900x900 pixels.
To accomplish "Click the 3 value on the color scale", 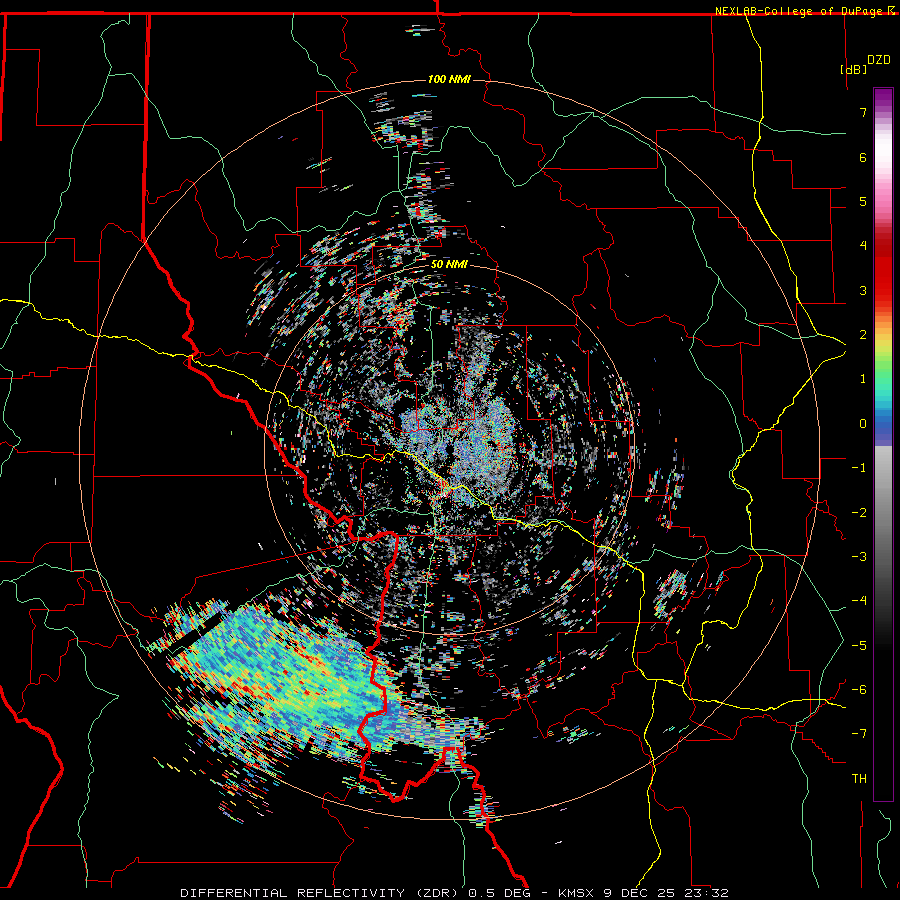I will [863, 290].
